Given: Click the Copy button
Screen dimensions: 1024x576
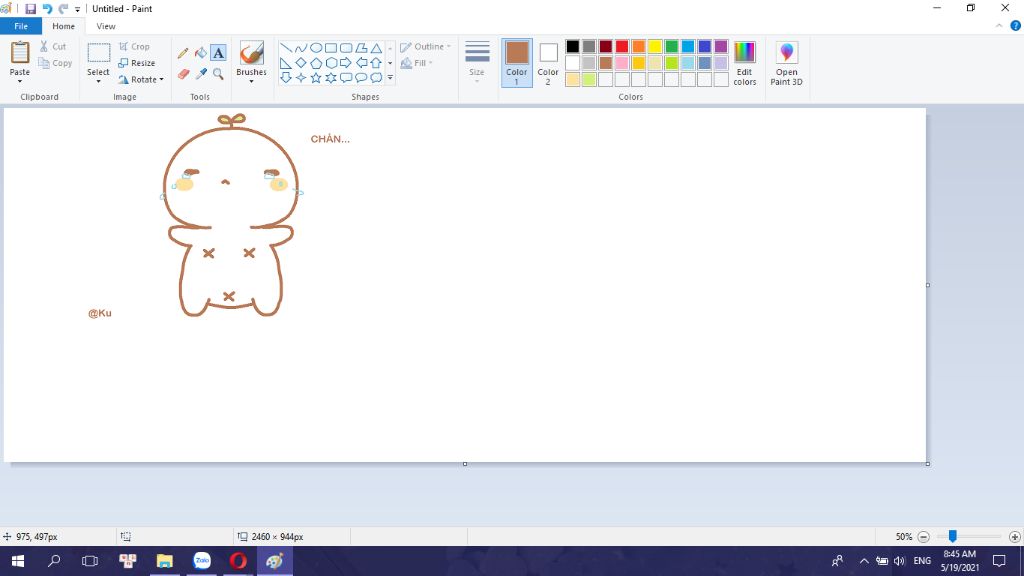Looking at the screenshot, I should [x=55, y=63].
